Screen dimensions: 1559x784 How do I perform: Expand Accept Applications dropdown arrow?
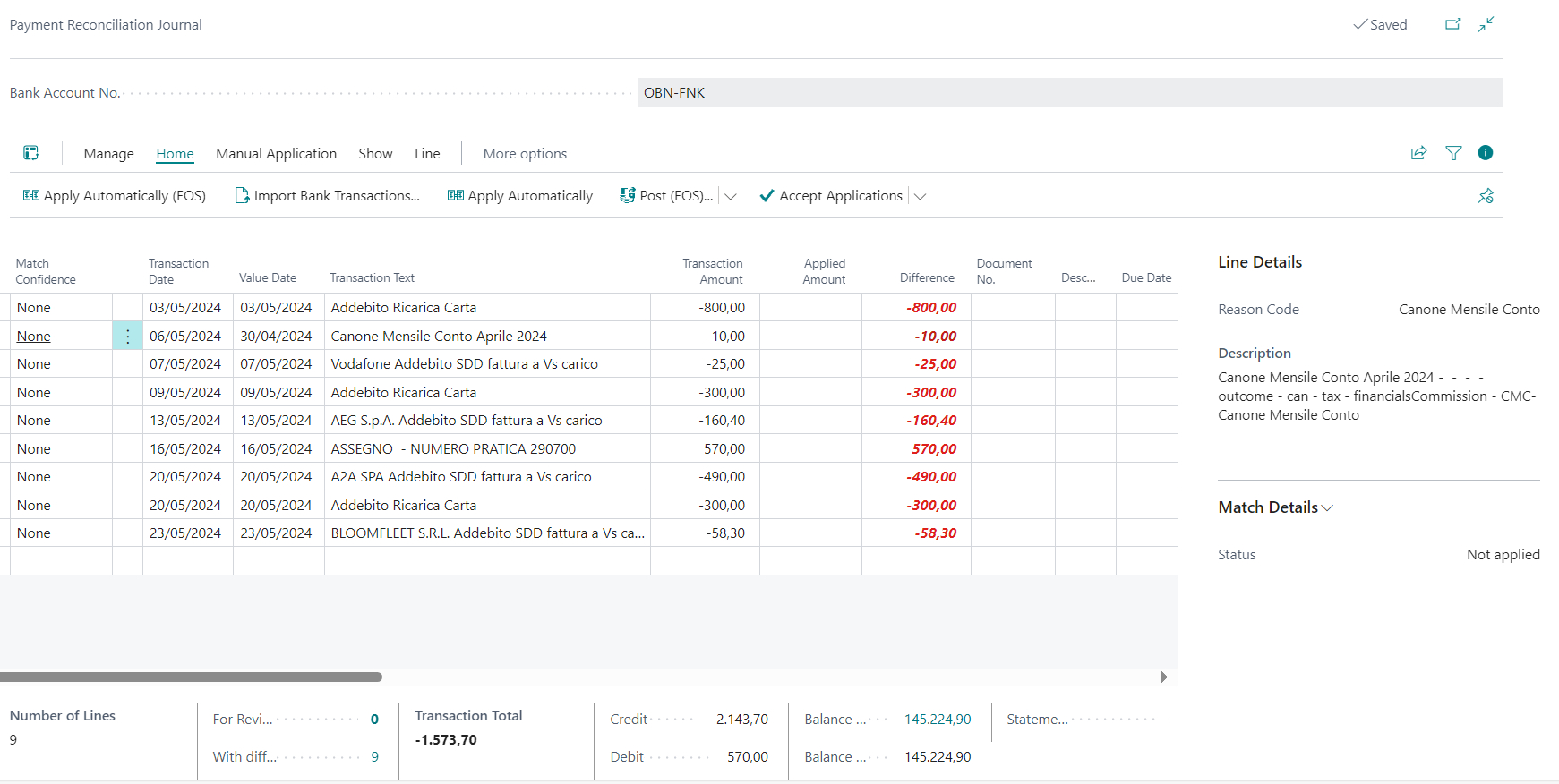[x=920, y=197]
